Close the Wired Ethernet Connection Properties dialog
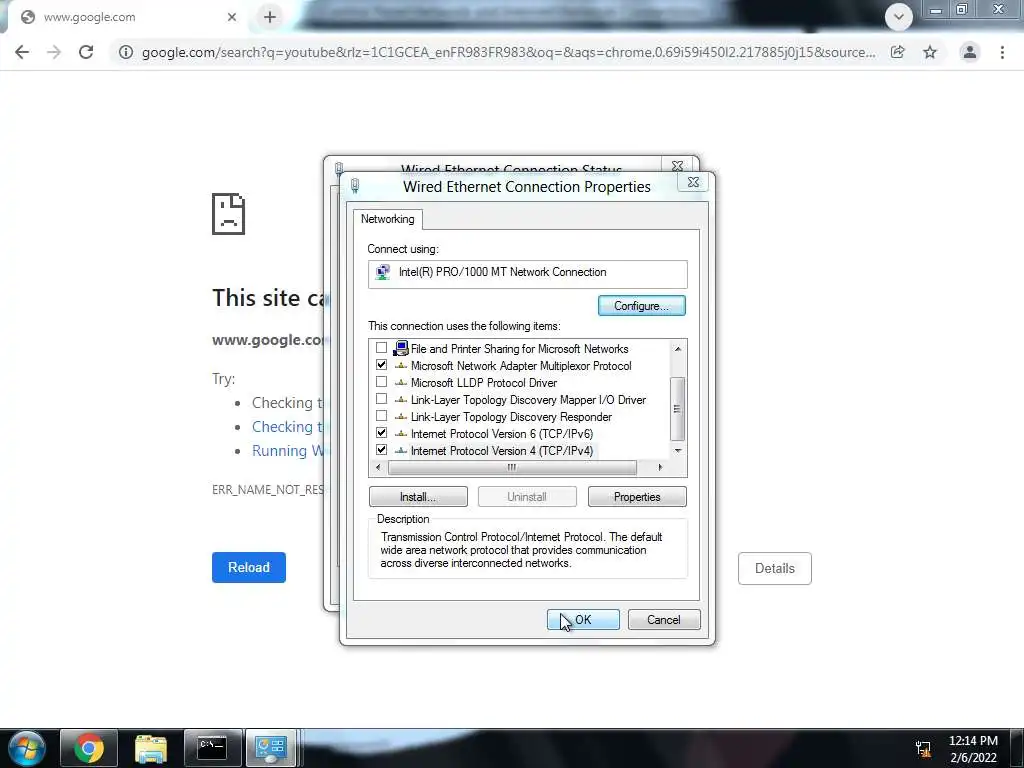 [694, 182]
